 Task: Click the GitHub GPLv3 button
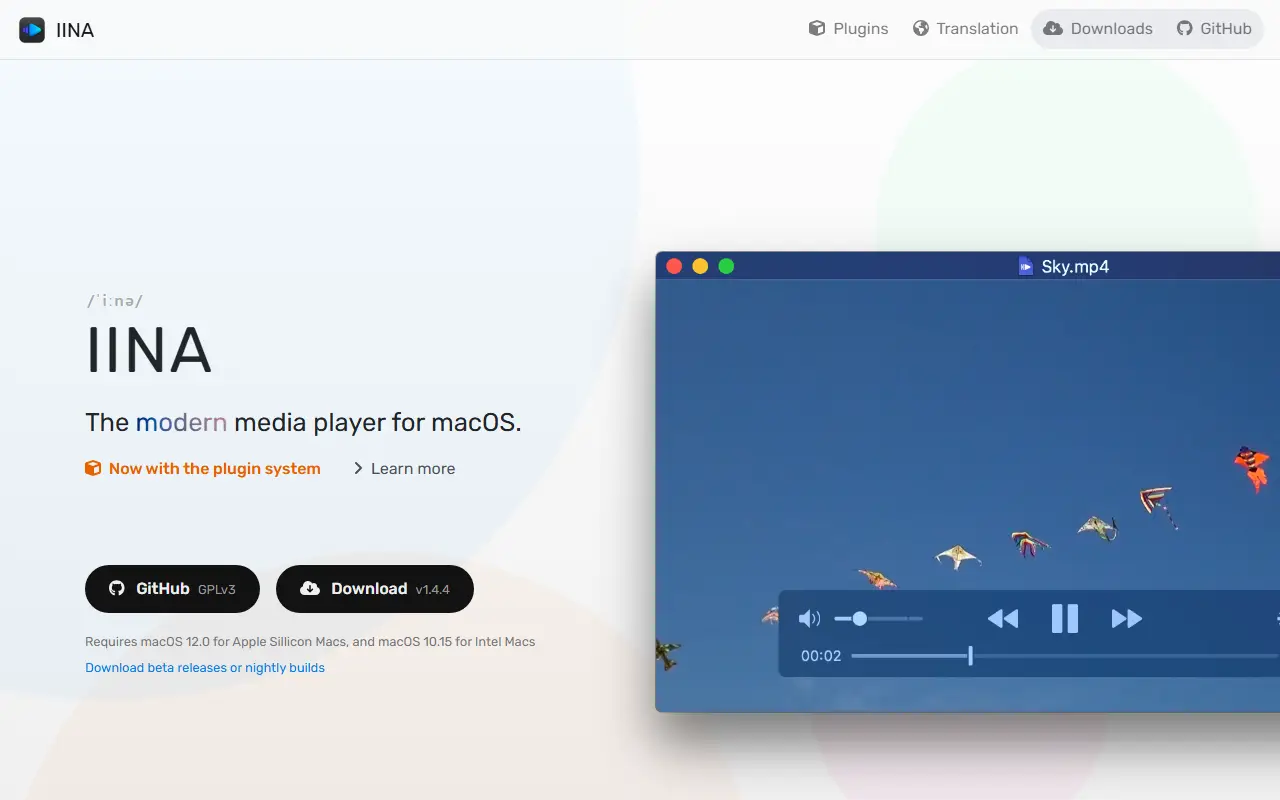coord(172,589)
